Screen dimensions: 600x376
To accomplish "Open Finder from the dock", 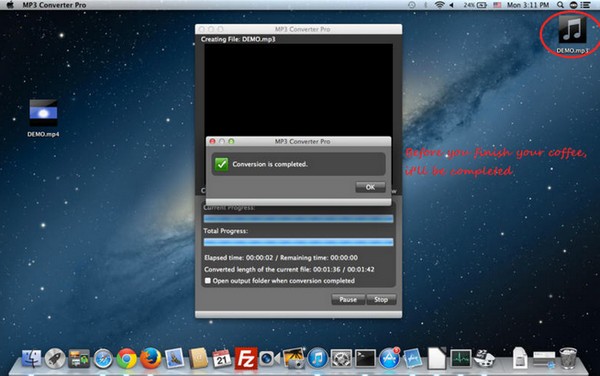I will (31, 359).
